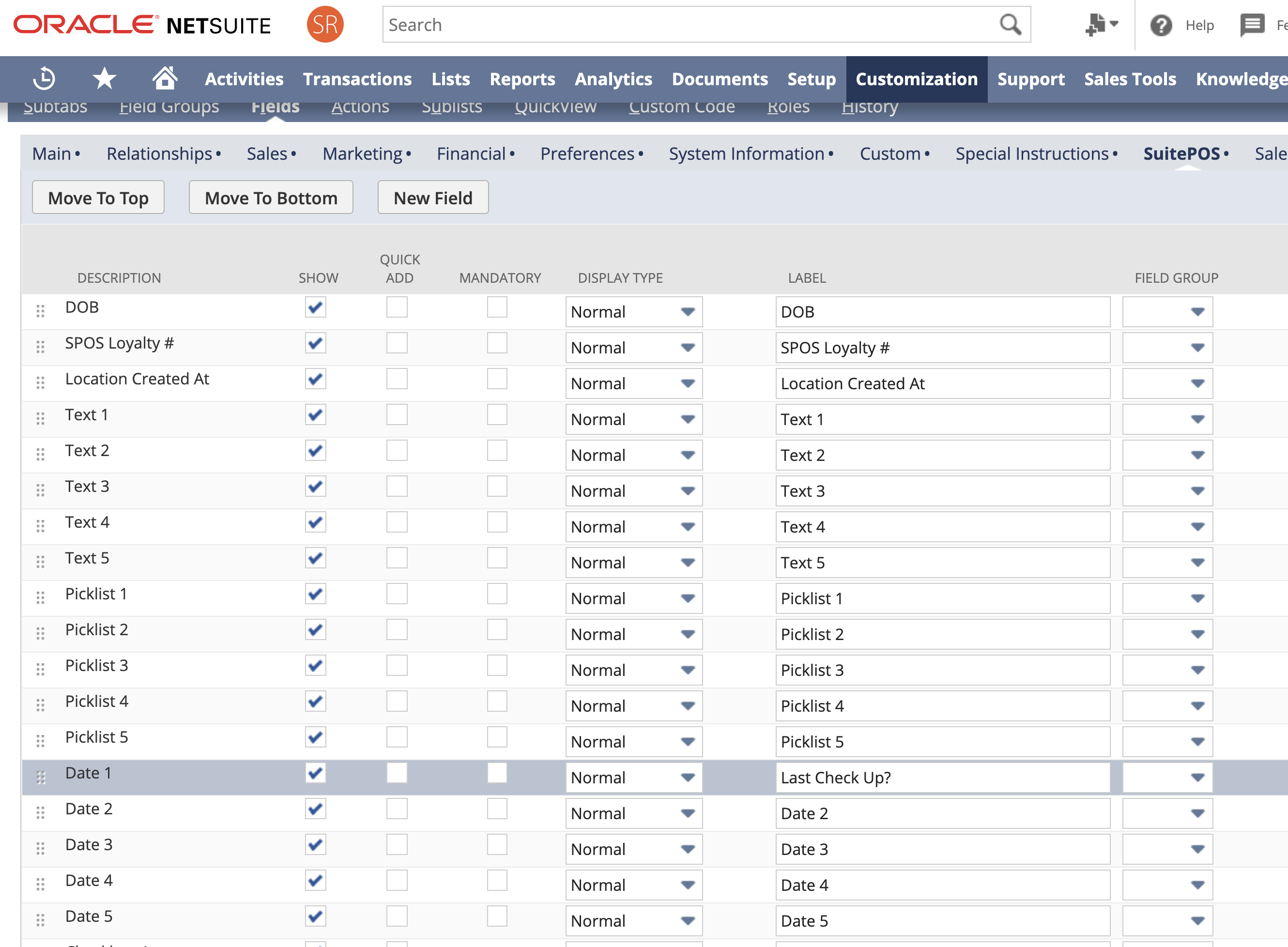Click the Move To Bottom button
Viewport: 1288px width, 947px height.
271,198
